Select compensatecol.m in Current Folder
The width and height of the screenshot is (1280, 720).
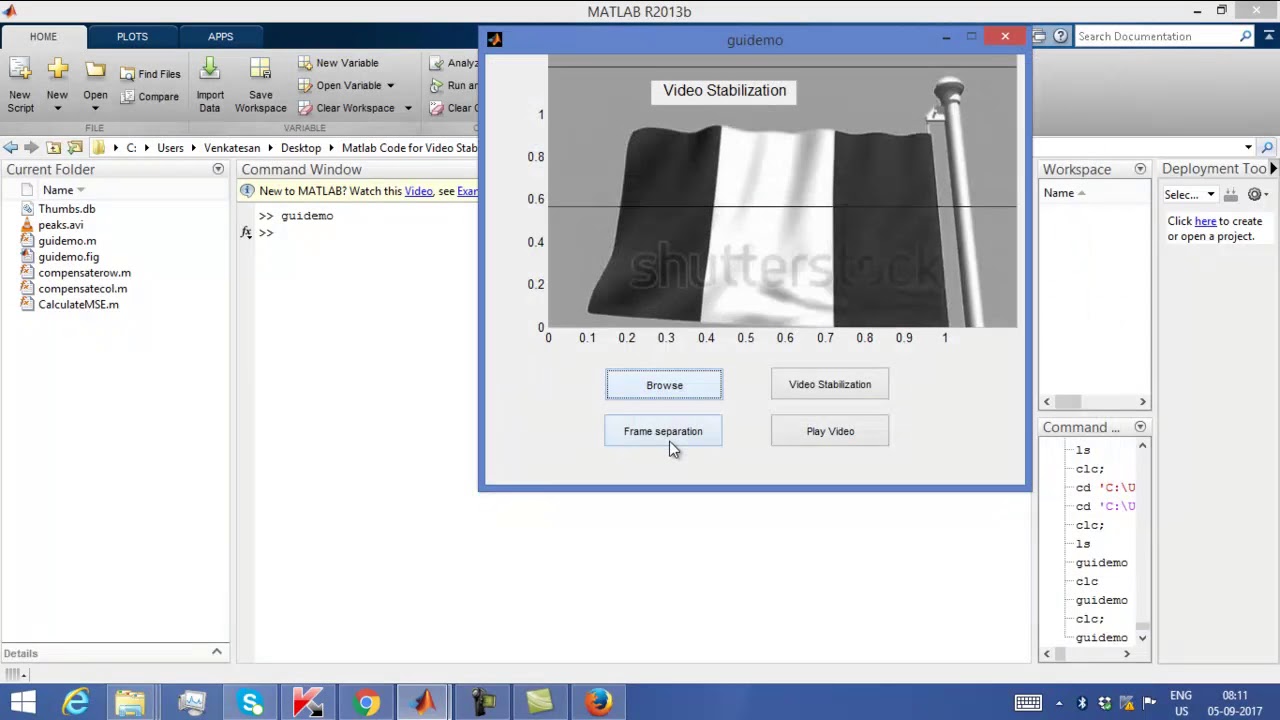83,289
